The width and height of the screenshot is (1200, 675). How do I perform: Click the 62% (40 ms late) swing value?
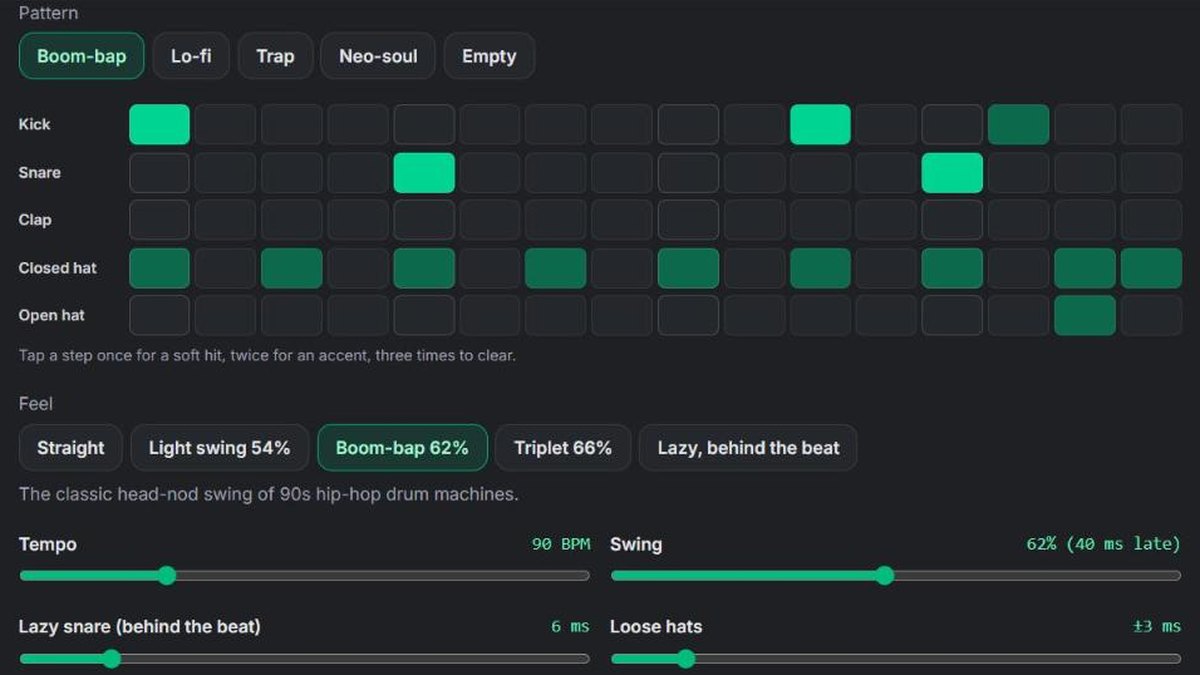[1103, 544]
